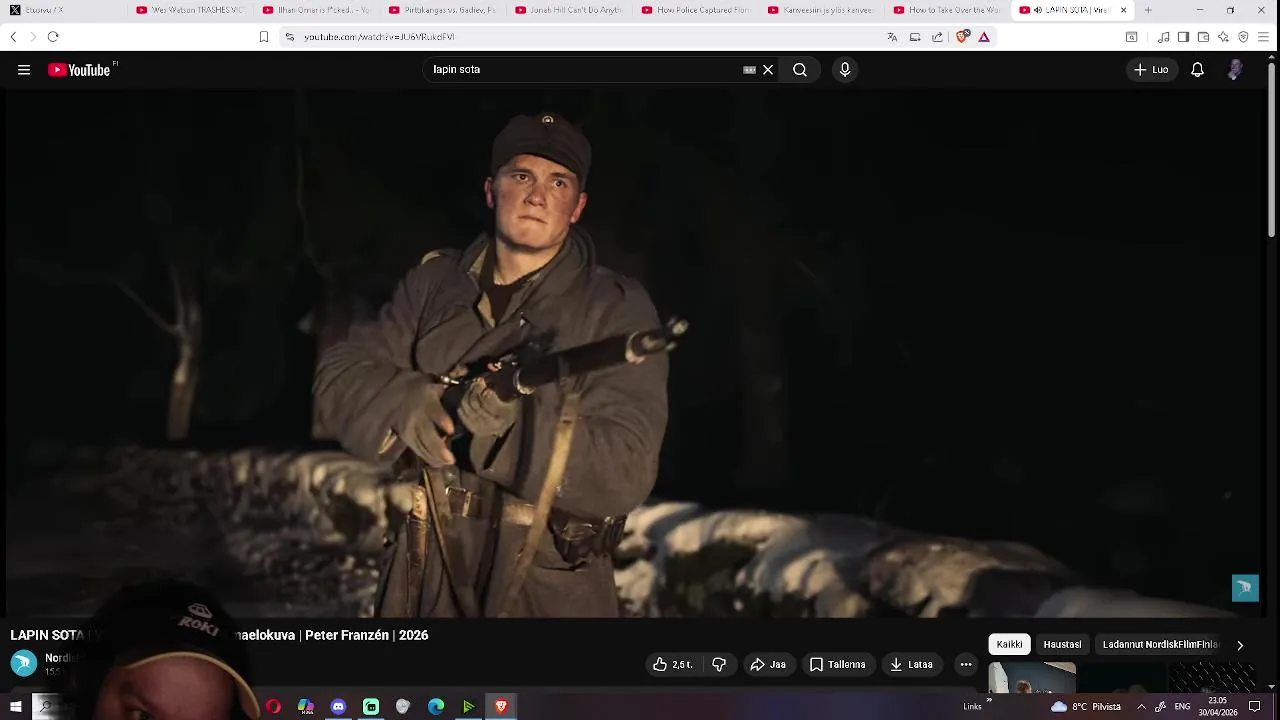Viewport: 1280px width, 720px height.
Task: Show more filter chips with right arrow
Action: pyautogui.click(x=1240, y=645)
